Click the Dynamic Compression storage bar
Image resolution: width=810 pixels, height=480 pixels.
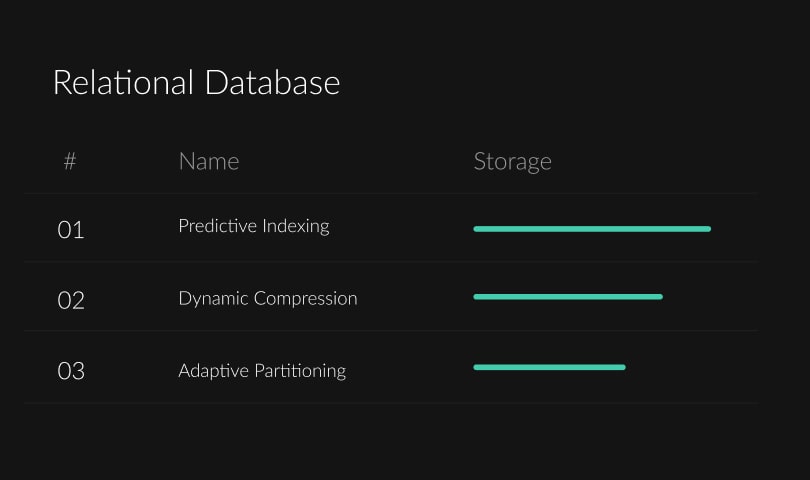[568, 297]
